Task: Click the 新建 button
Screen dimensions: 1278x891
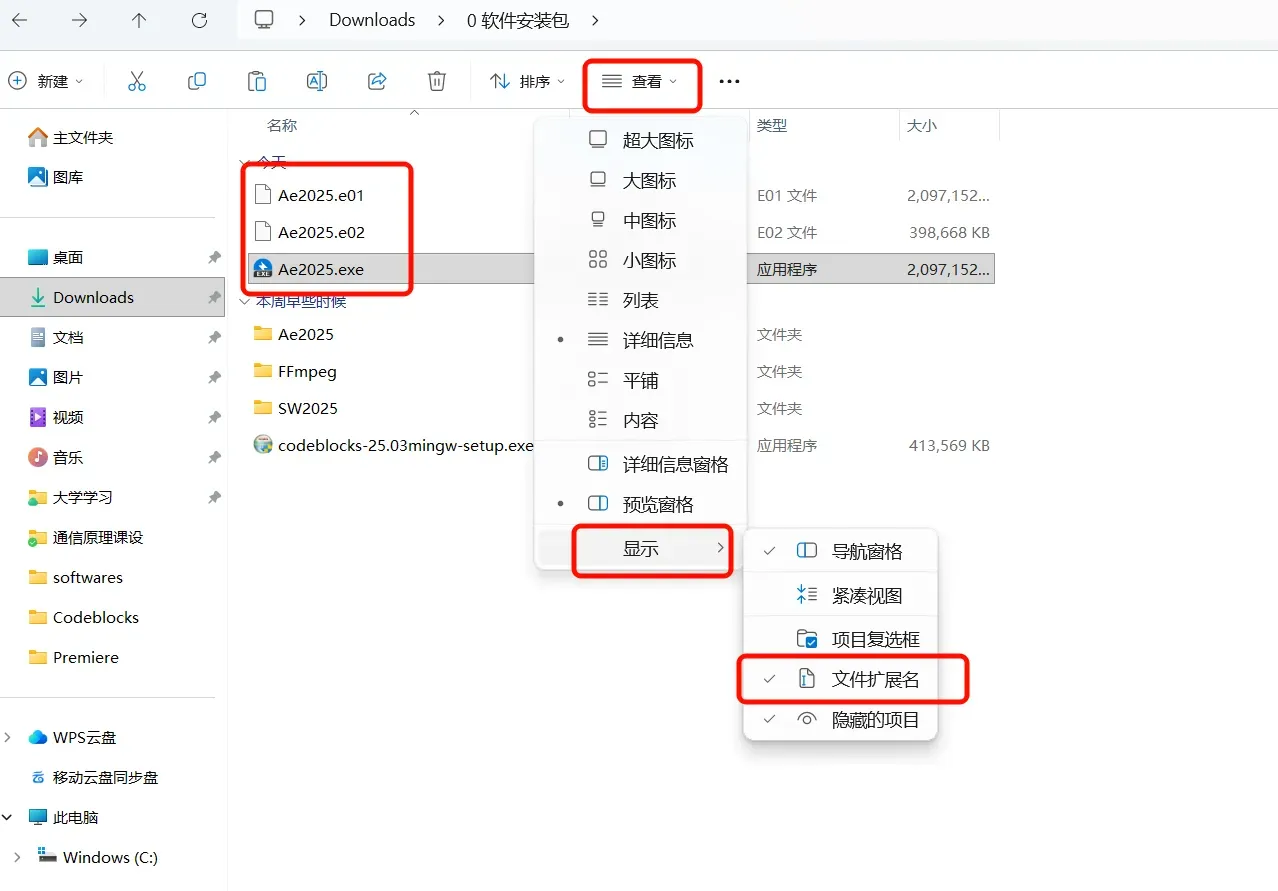Action: click(x=46, y=81)
